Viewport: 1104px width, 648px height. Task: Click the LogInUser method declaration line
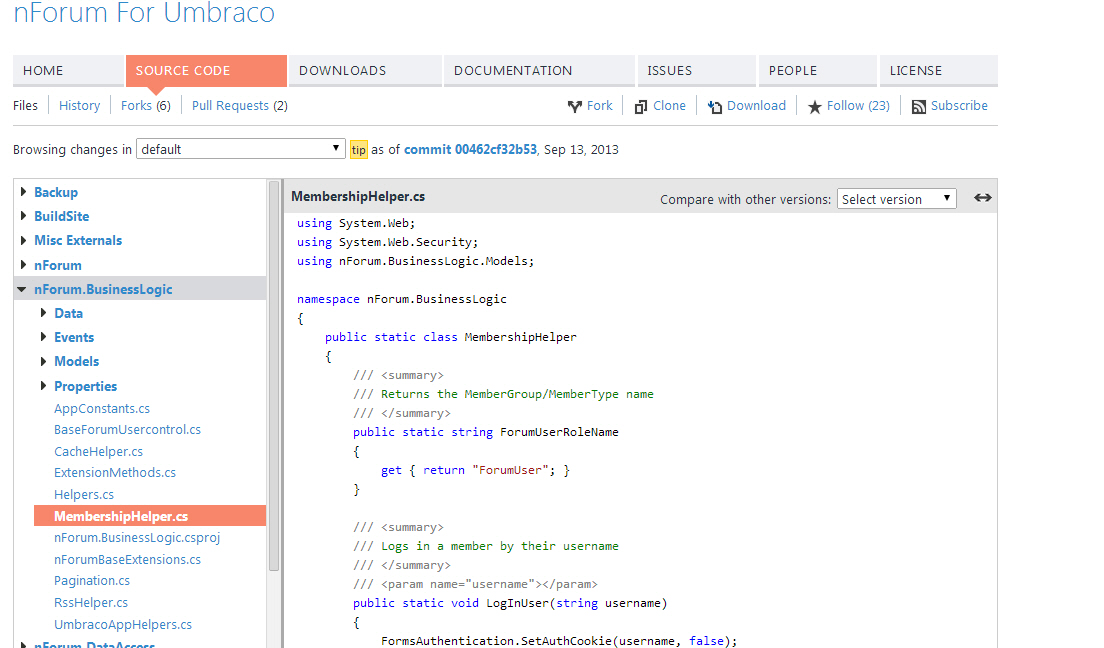(510, 603)
